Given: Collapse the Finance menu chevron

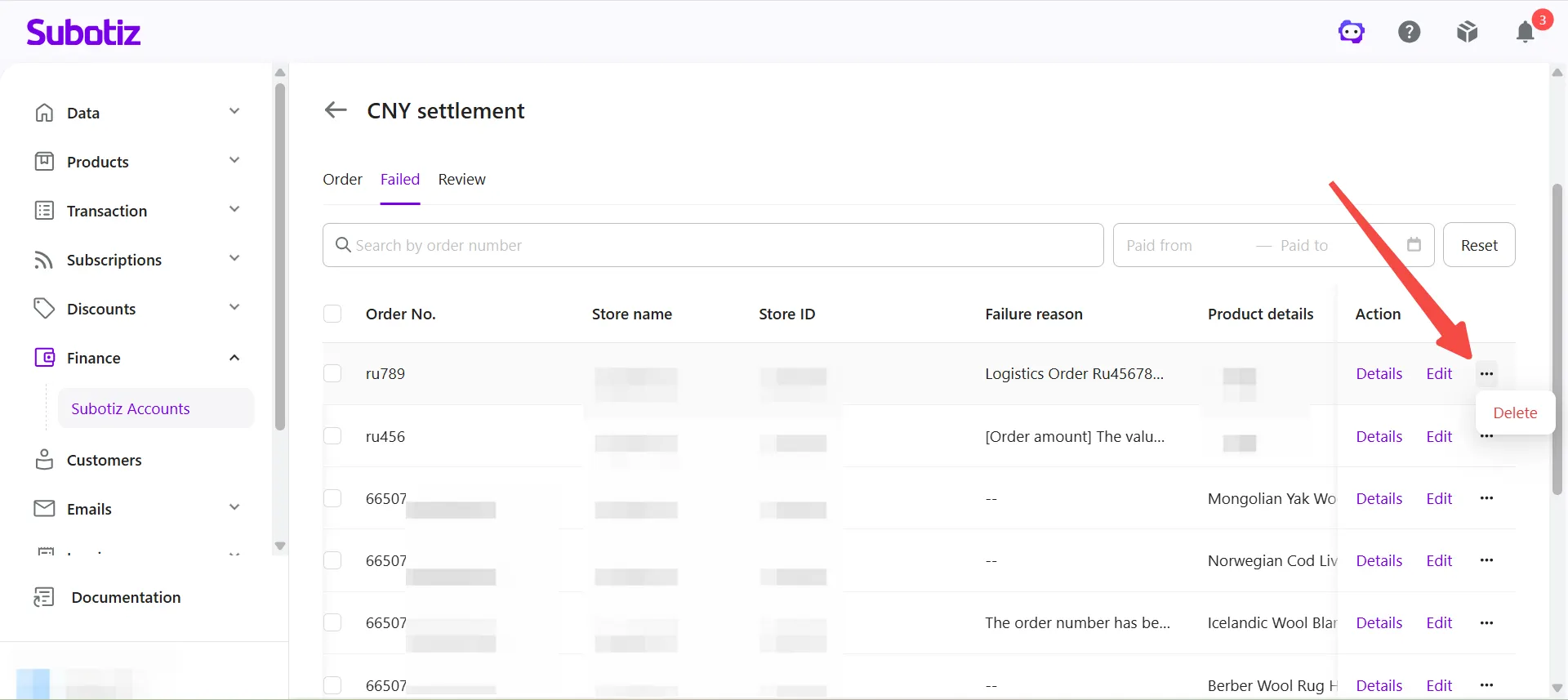Looking at the screenshot, I should pos(234,358).
